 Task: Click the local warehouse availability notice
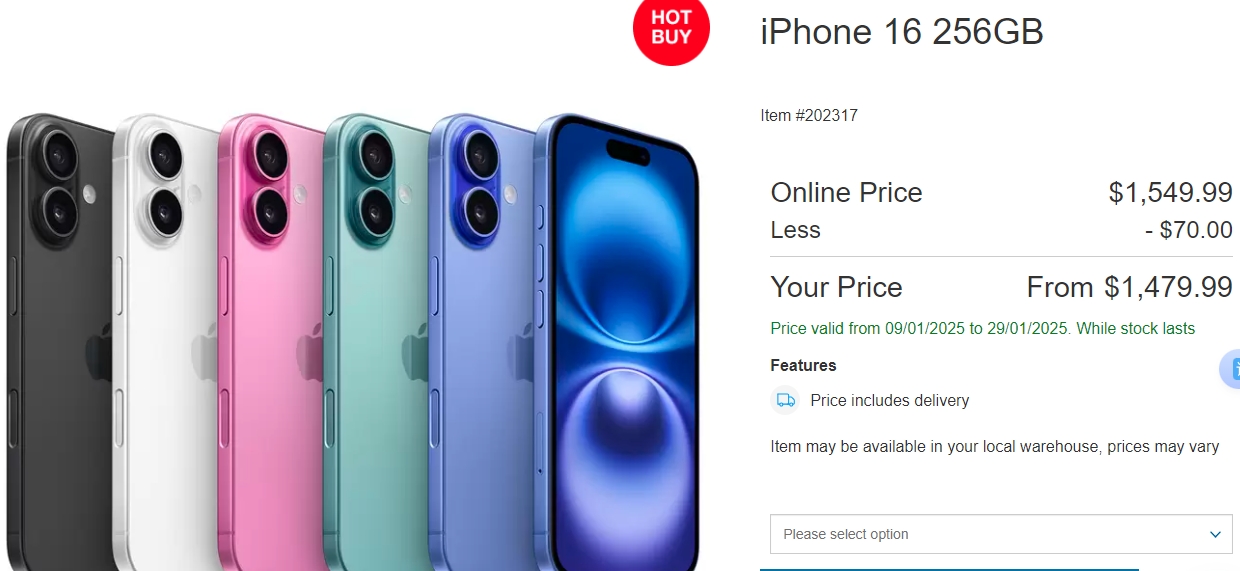[x=995, y=446]
